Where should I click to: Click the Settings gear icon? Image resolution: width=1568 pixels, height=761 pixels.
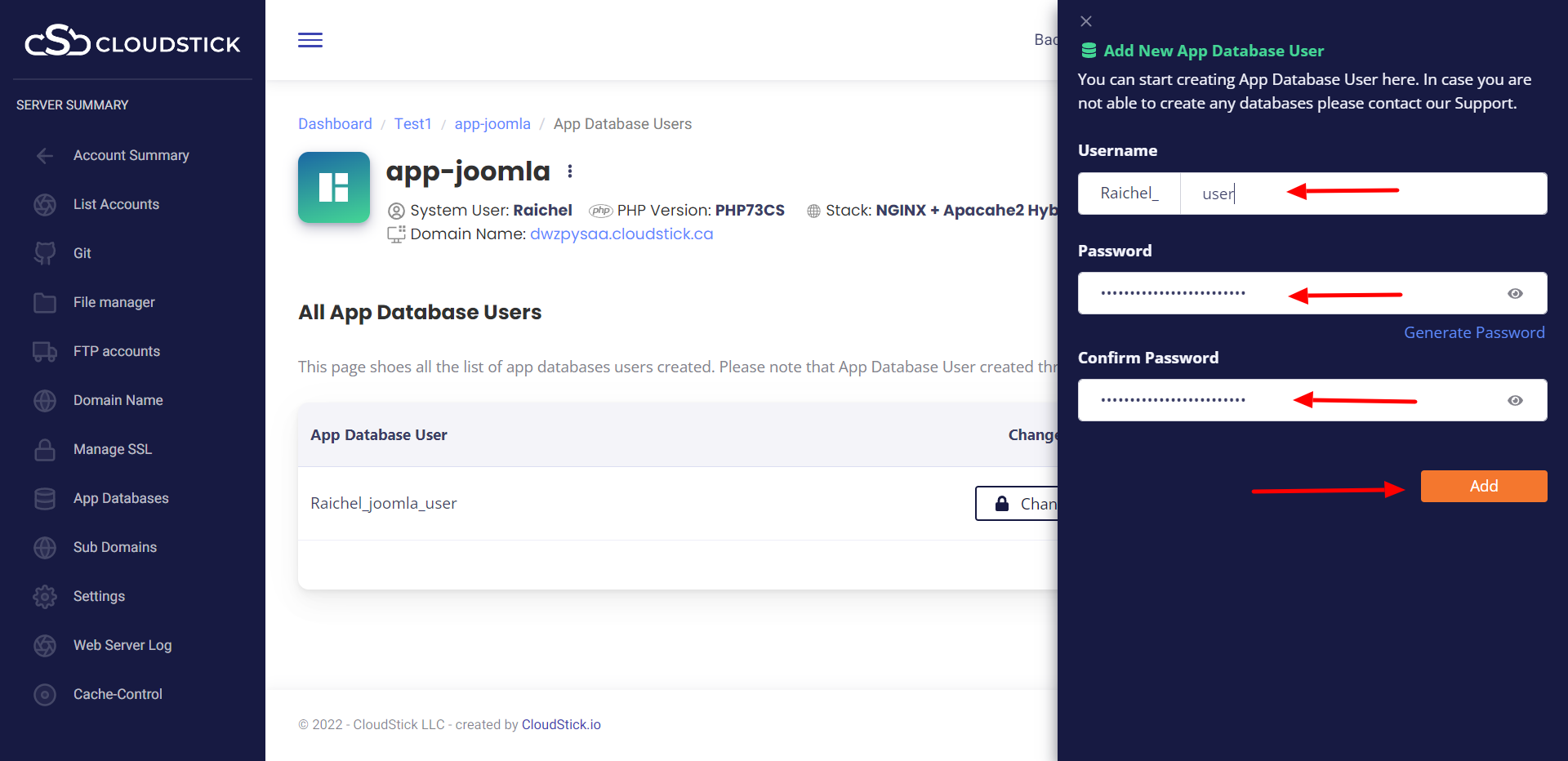click(x=45, y=597)
